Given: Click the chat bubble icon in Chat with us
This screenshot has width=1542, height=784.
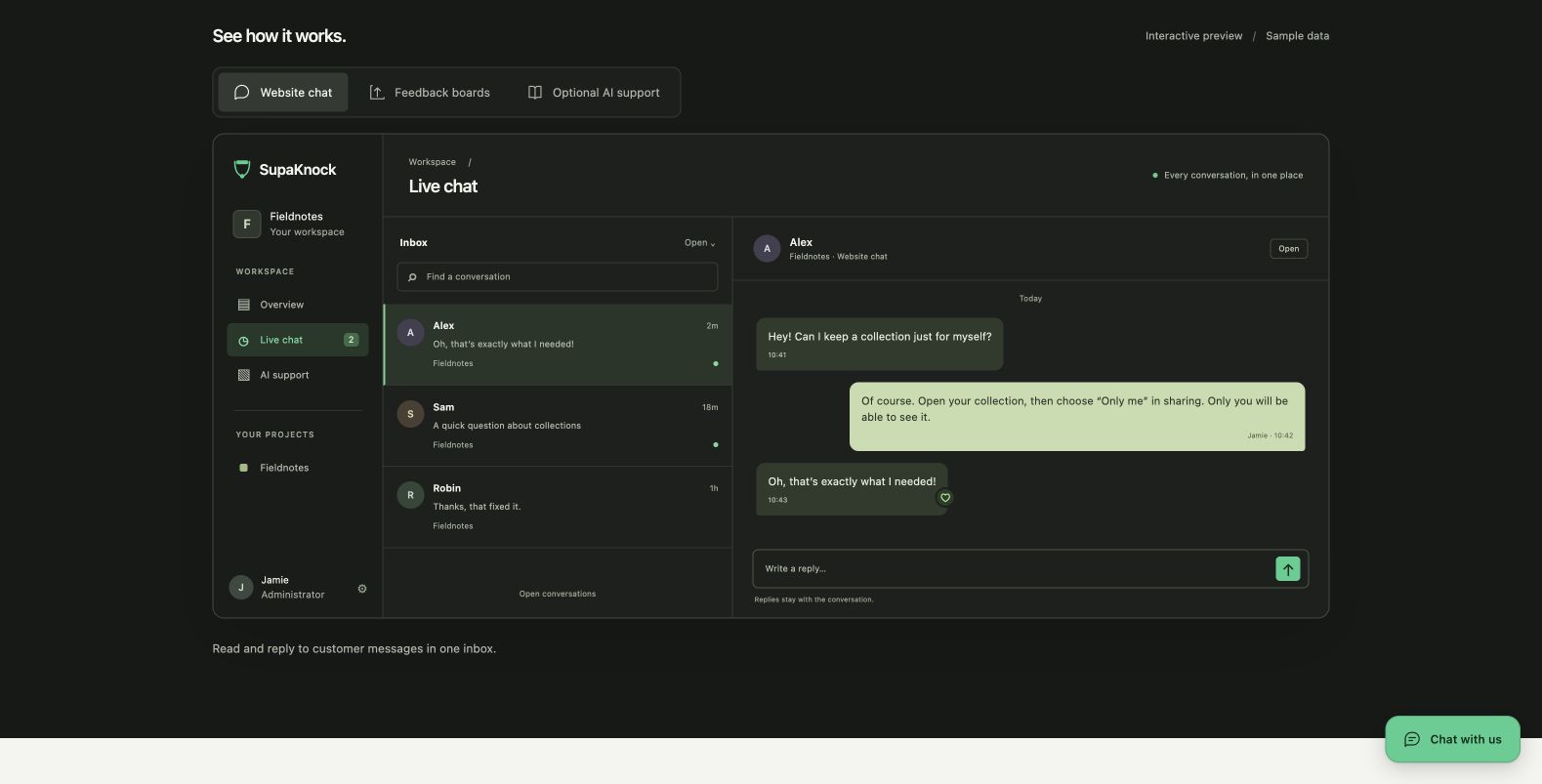Looking at the screenshot, I should (x=1412, y=740).
